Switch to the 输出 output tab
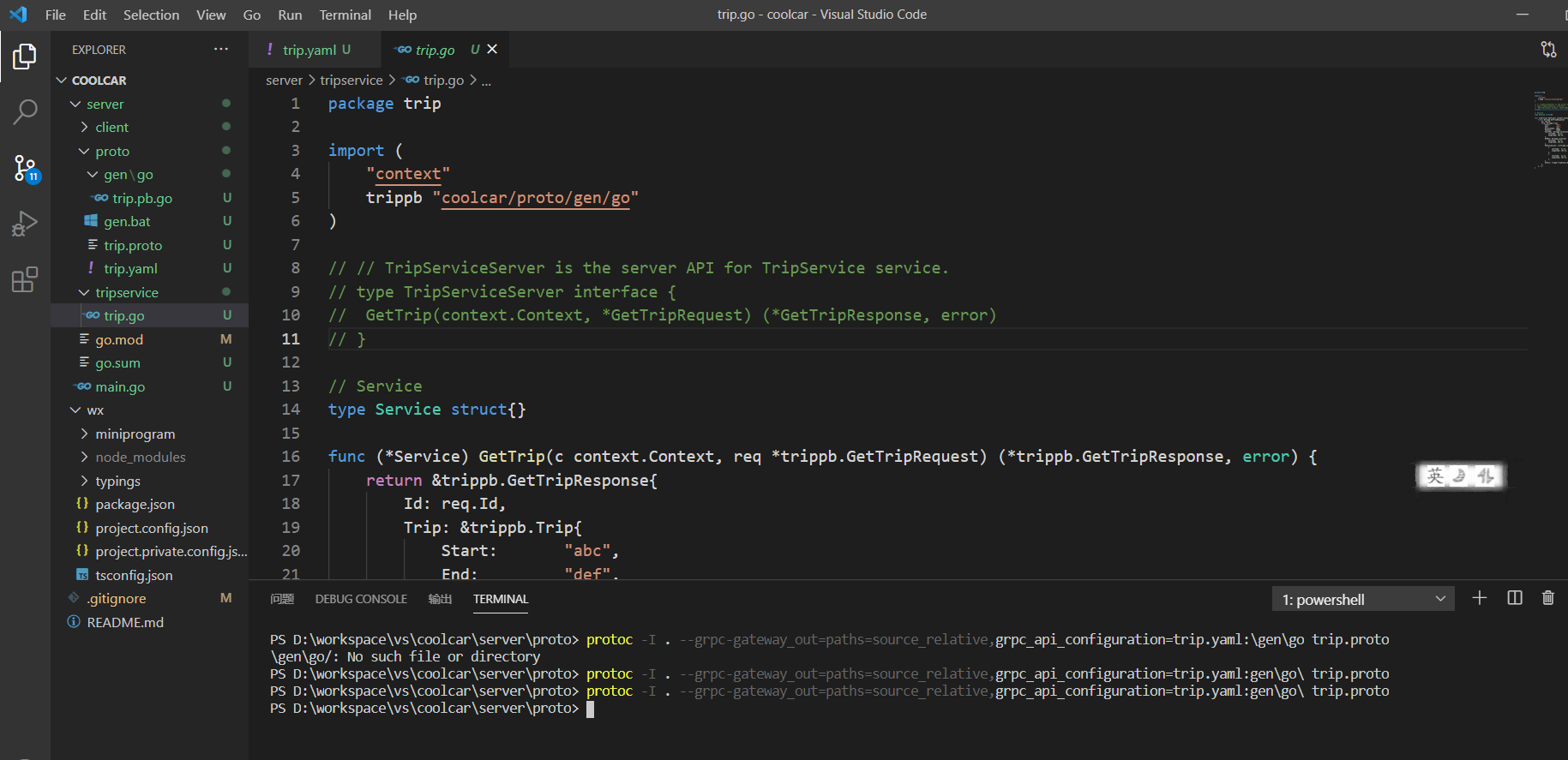 pos(440,599)
